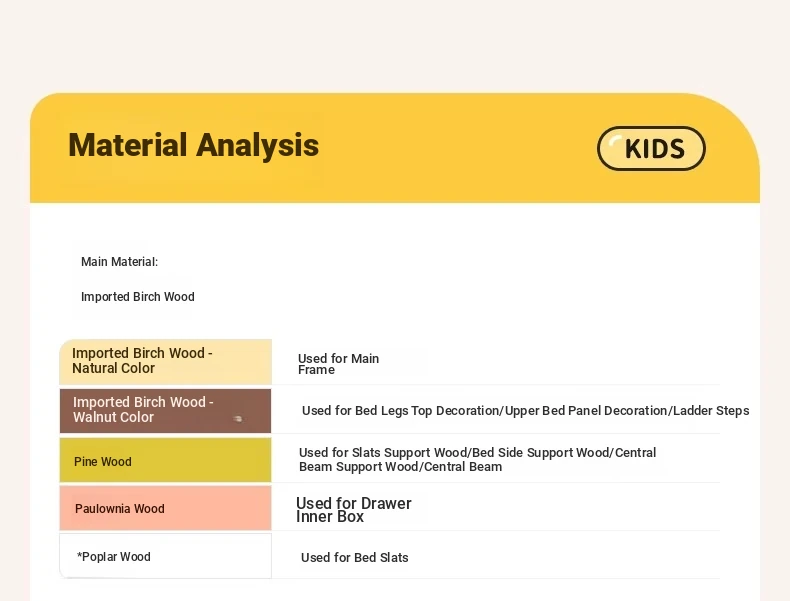
Task: Click the Imported Birch Wood main material text
Action: tap(138, 297)
